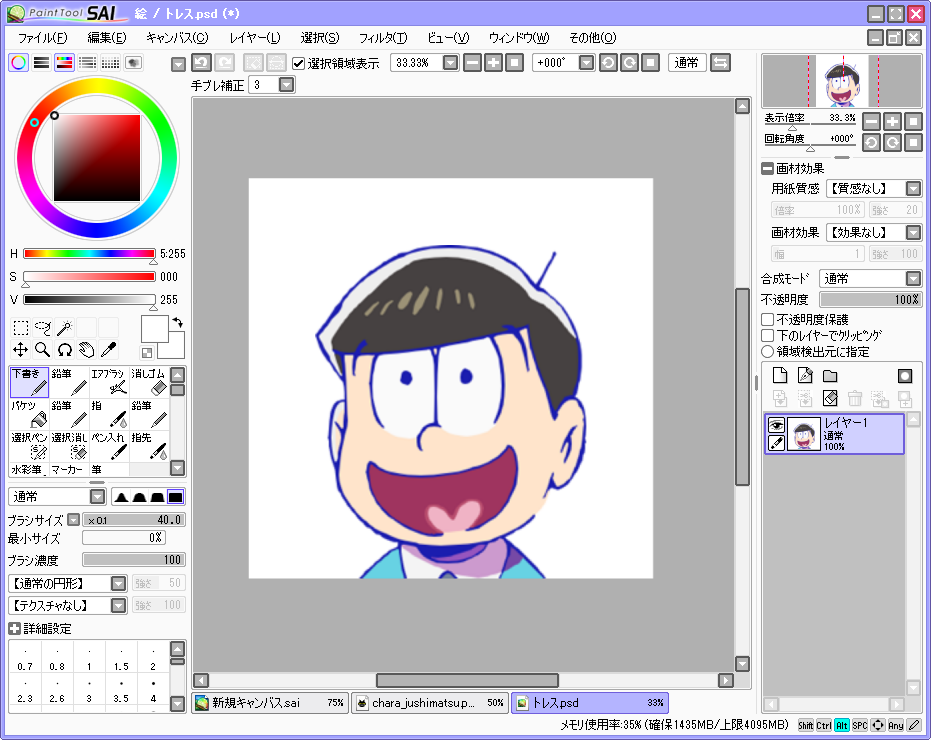Create a new linework layer

[x=805, y=375]
